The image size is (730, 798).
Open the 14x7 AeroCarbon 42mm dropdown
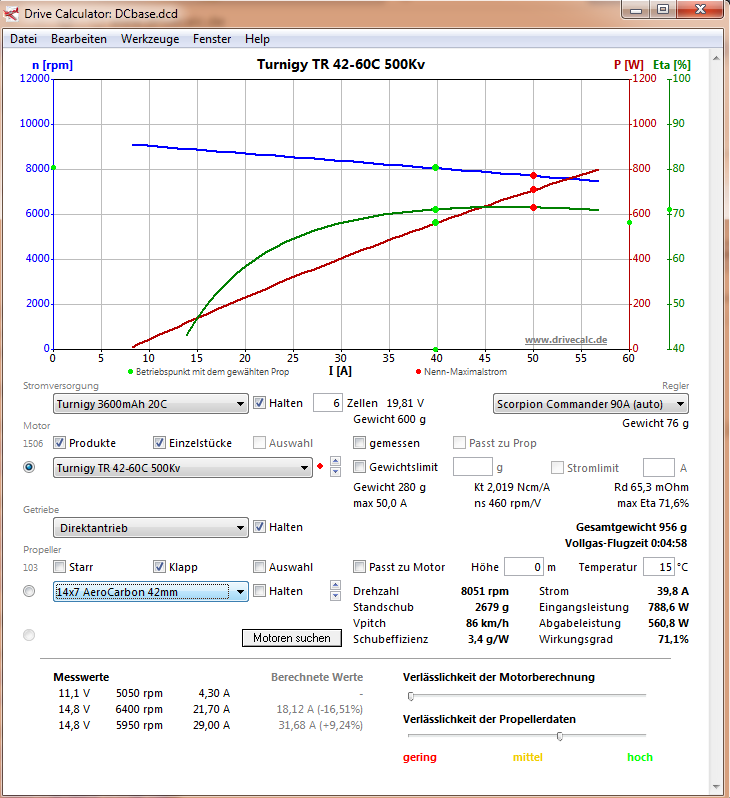[151, 592]
